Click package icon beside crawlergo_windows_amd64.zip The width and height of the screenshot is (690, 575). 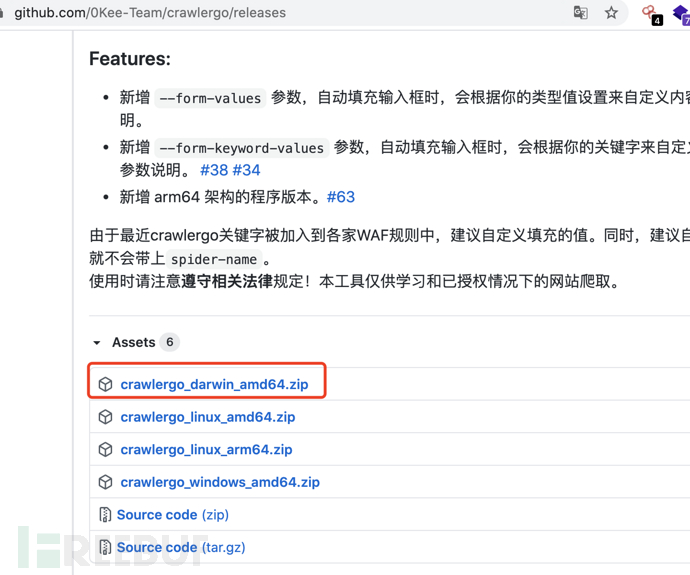point(106,482)
